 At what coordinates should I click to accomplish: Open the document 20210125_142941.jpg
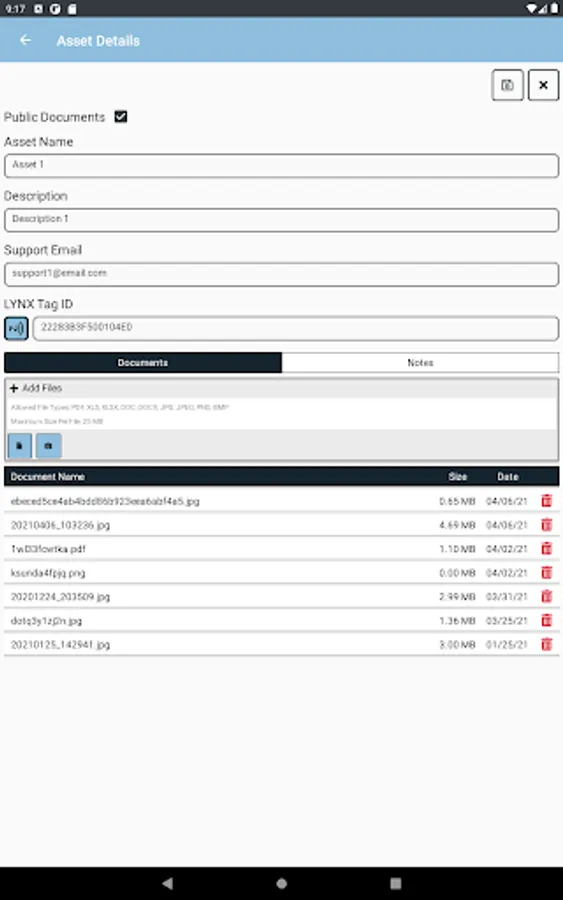point(60,645)
